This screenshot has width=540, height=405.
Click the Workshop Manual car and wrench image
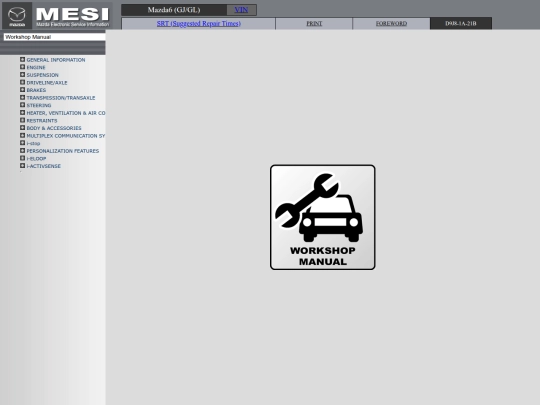[323, 217]
